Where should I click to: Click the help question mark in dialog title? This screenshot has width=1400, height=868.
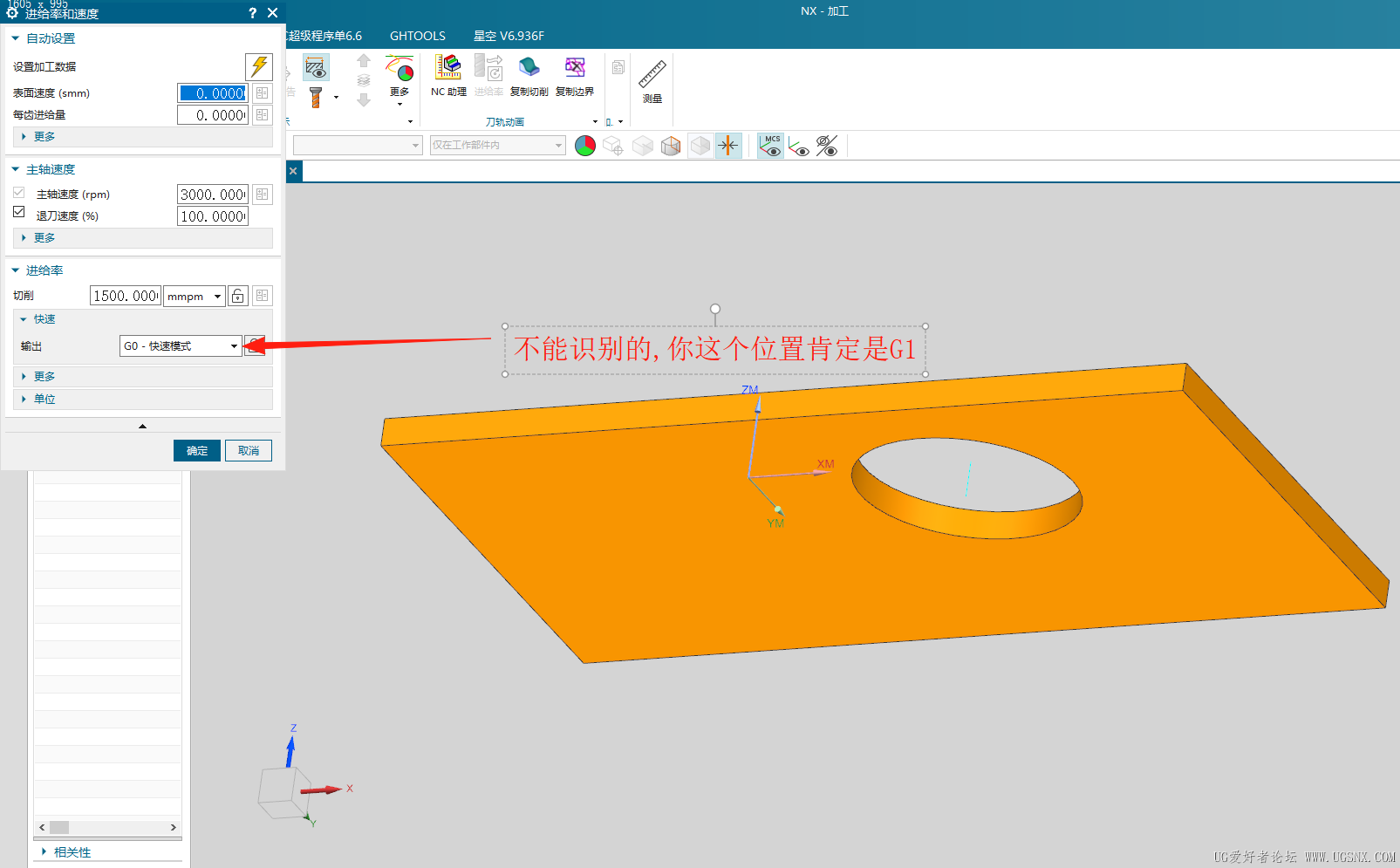tap(252, 13)
